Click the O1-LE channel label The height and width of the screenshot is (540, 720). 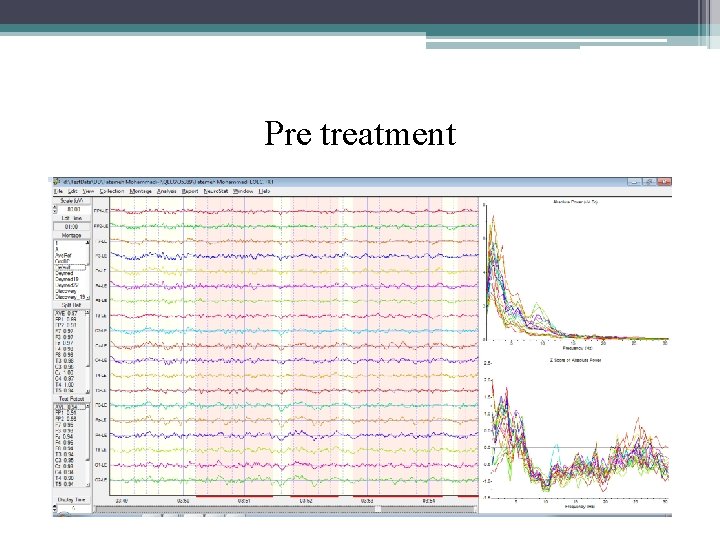click(101, 465)
